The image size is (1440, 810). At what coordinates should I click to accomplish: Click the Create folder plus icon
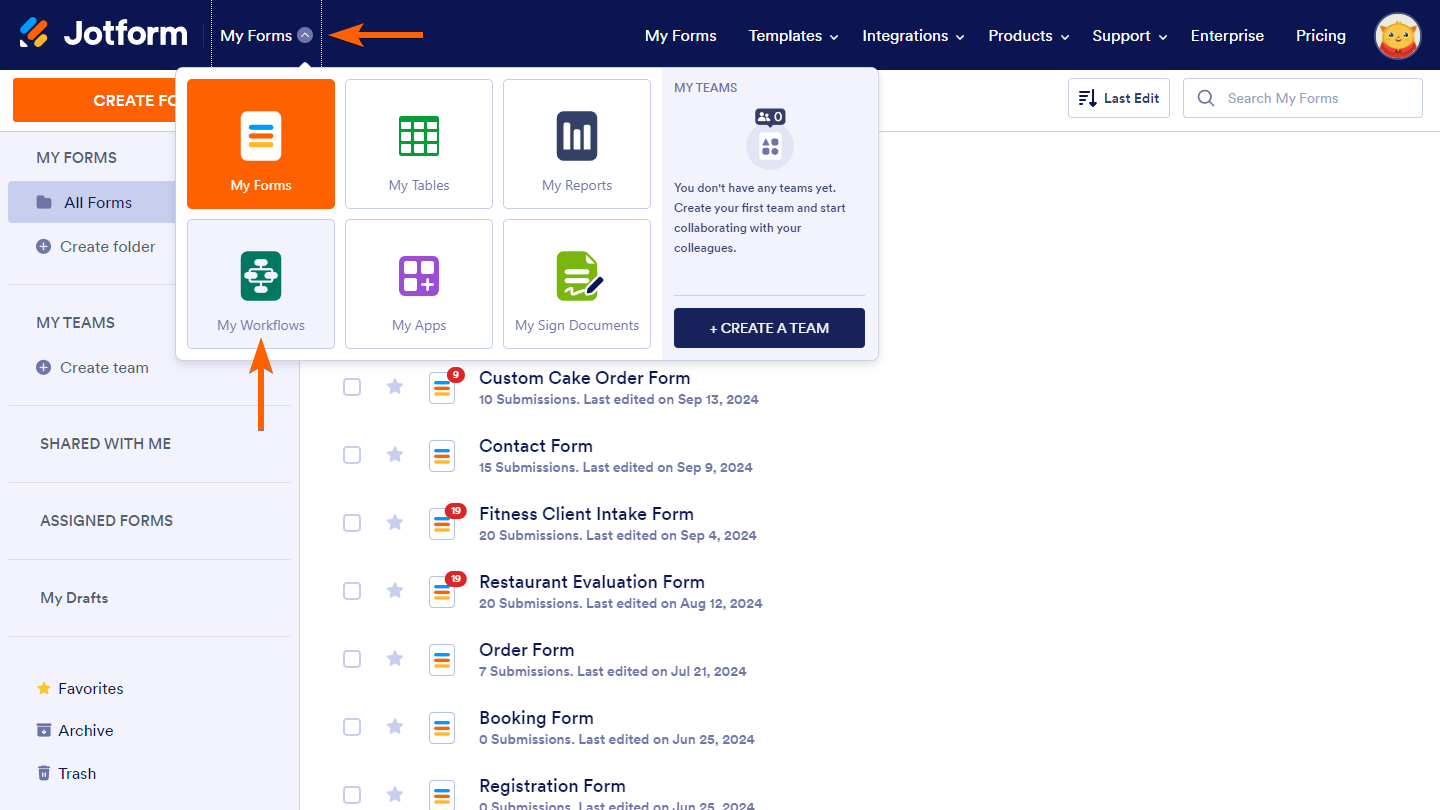coord(43,246)
